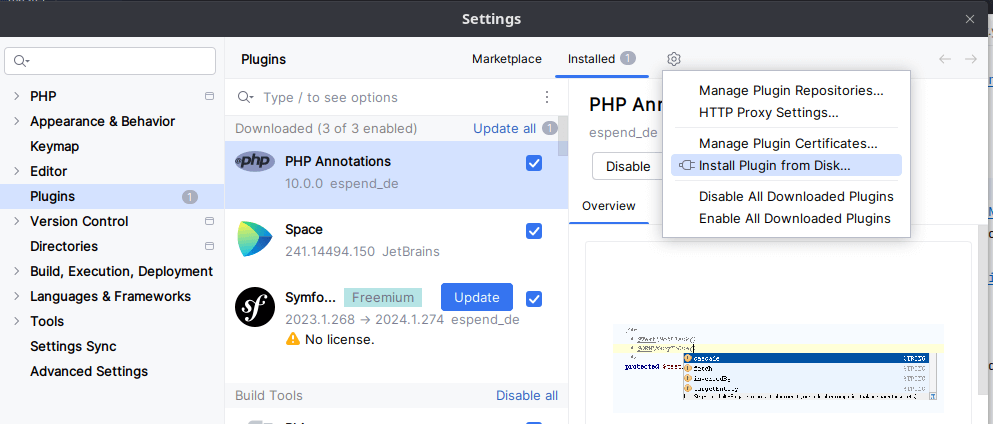This screenshot has height=424, width=993.
Task: Click the Update button for Symfony plugin
Action: [x=477, y=297]
